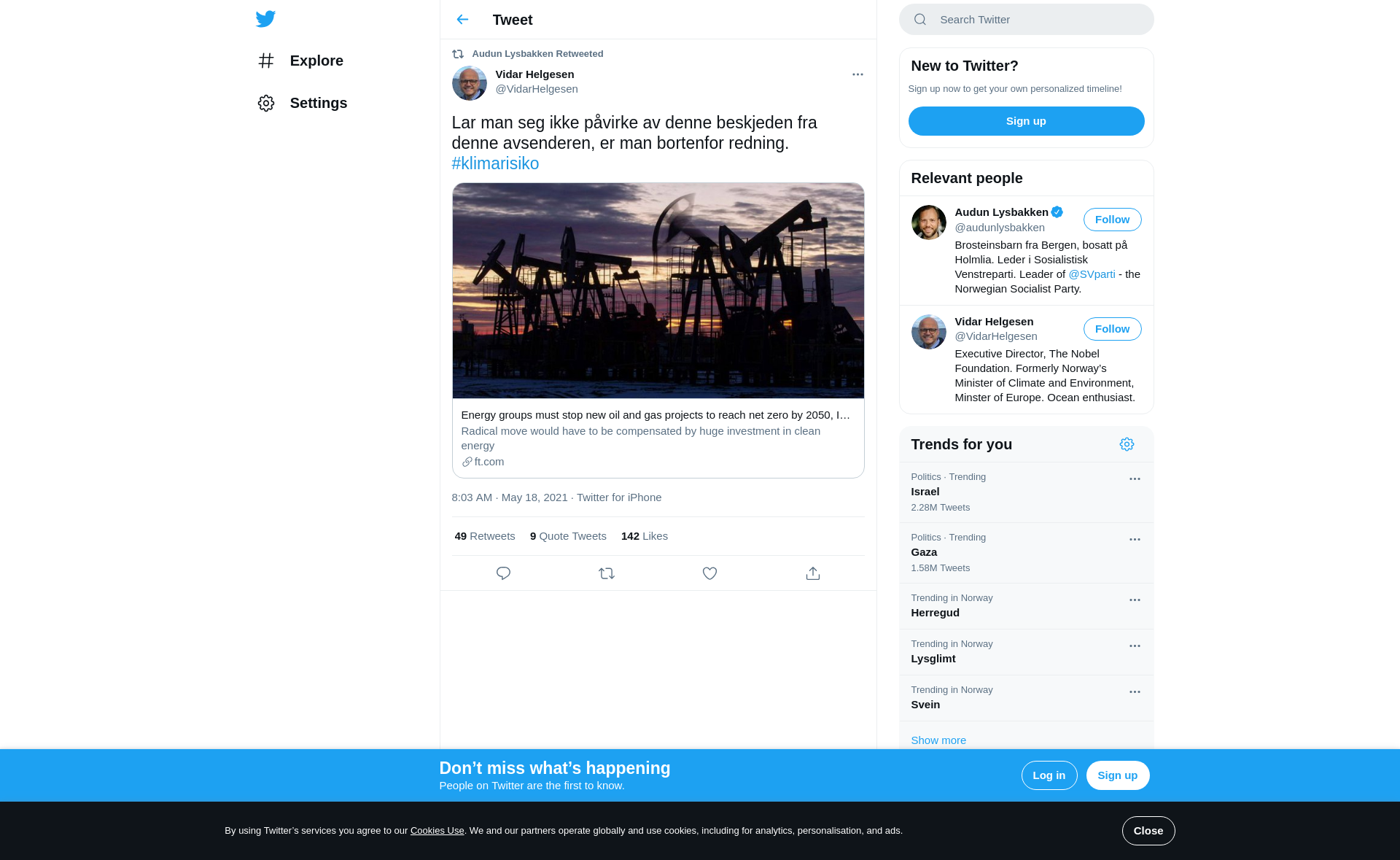The width and height of the screenshot is (1400, 860).
Task: Open trends settings gear icon
Action: [1127, 444]
